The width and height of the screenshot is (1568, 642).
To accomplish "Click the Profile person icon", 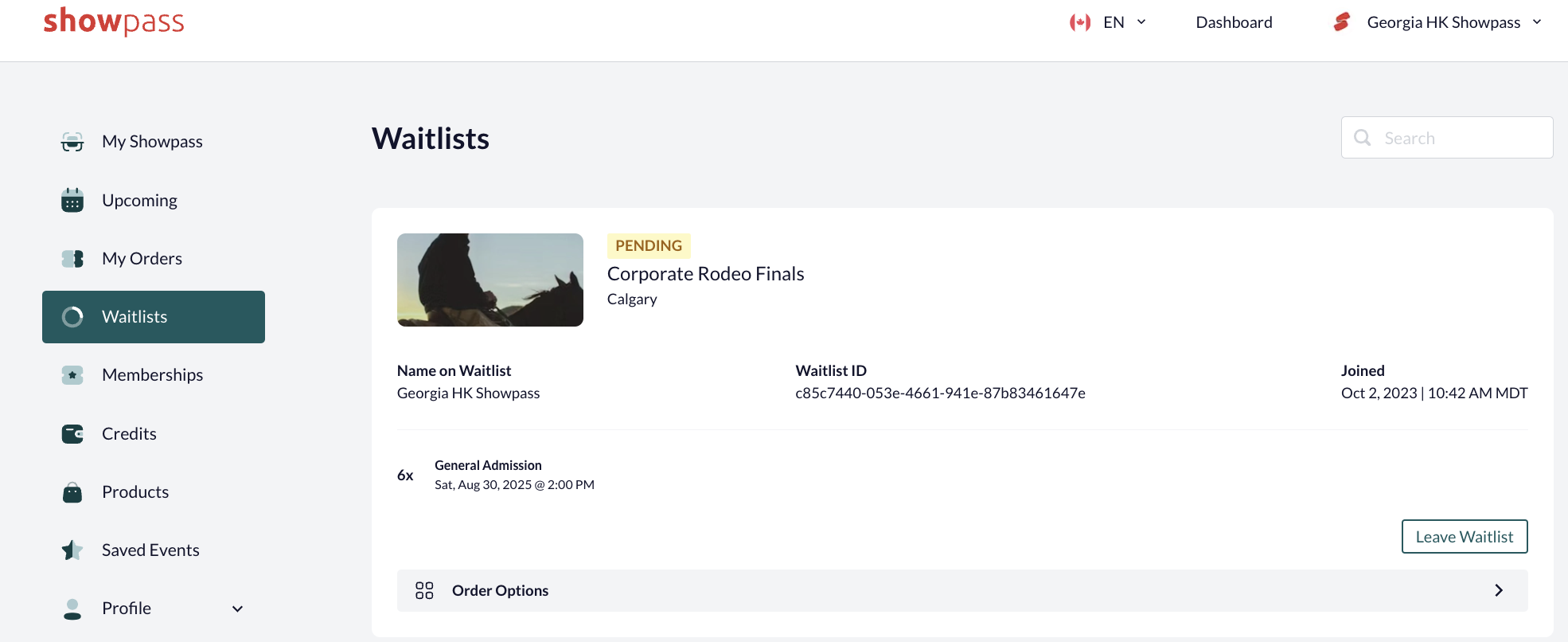I will pos(72,609).
